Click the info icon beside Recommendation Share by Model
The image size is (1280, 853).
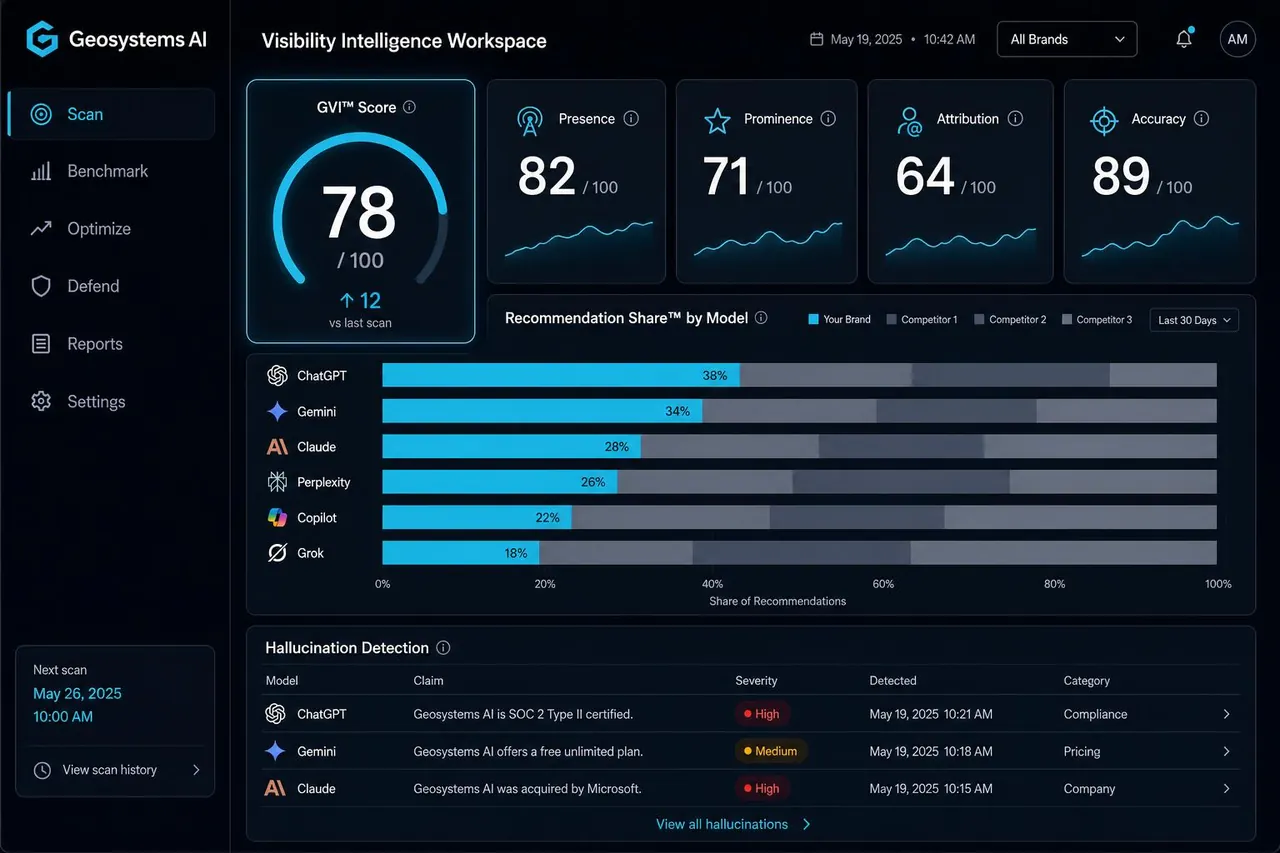click(x=761, y=318)
